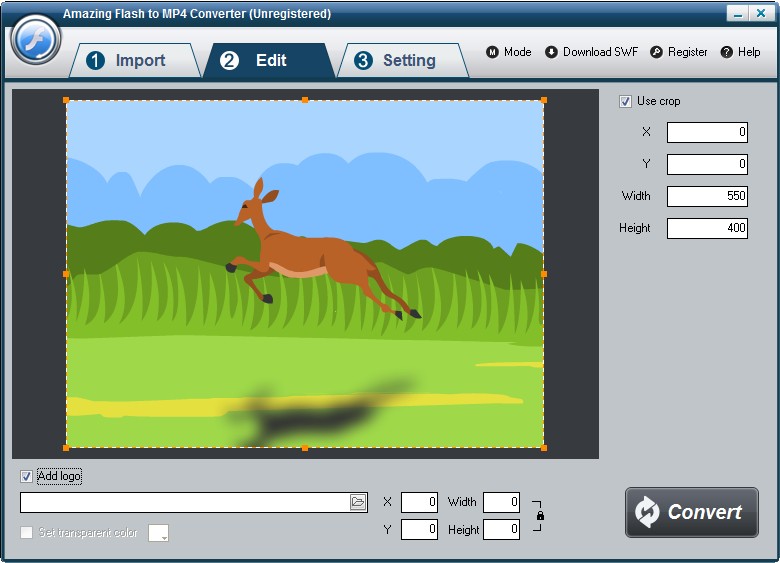Open the Mode menu

coord(509,52)
